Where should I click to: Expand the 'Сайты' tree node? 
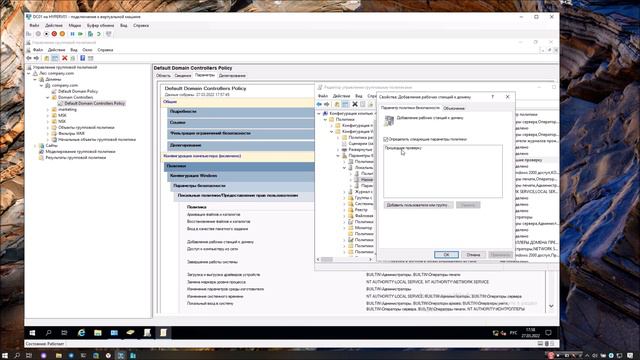tap(35, 146)
